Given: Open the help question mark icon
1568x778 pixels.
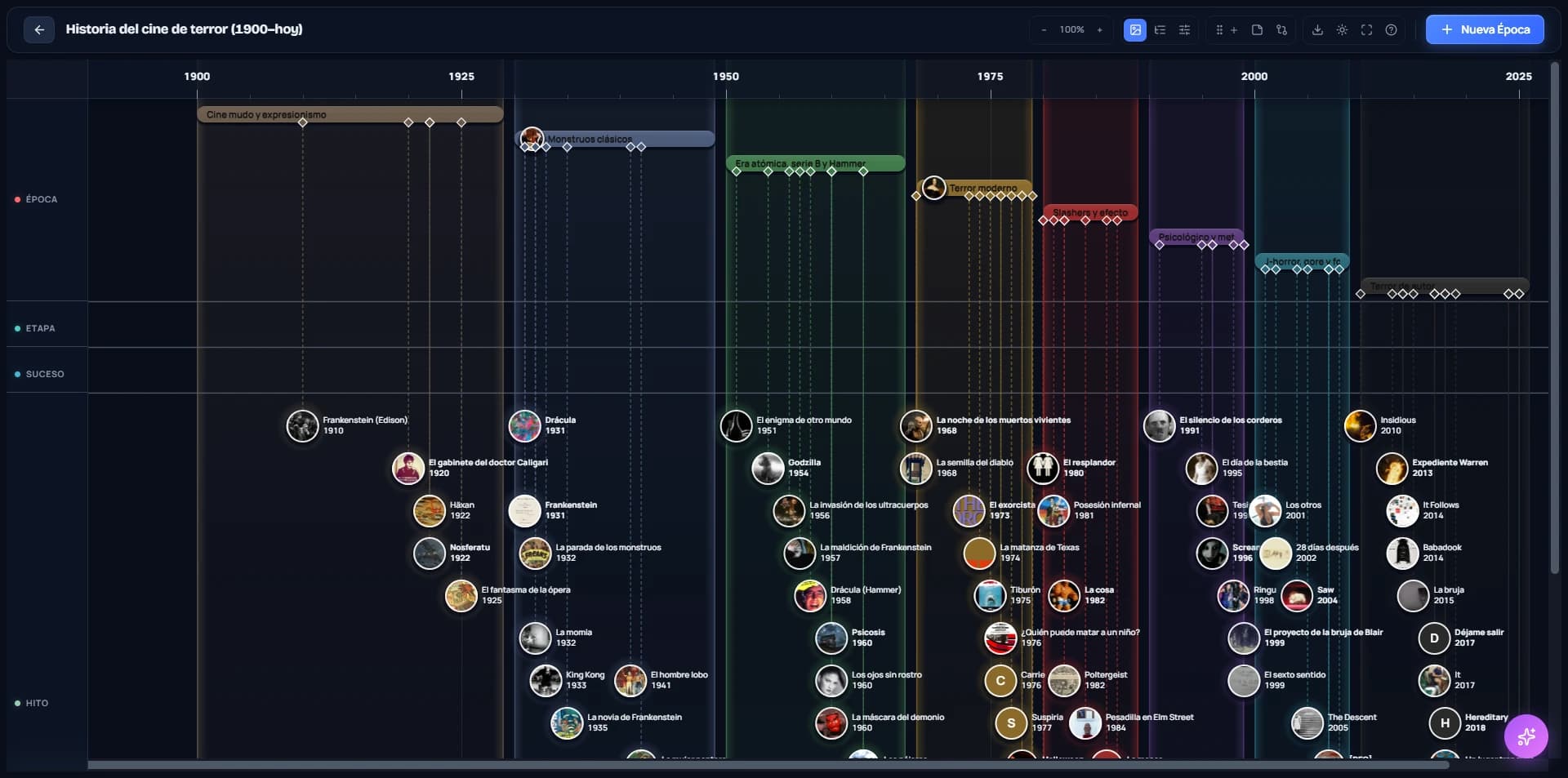Looking at the screenshot, I should (x=1391, y=30).
